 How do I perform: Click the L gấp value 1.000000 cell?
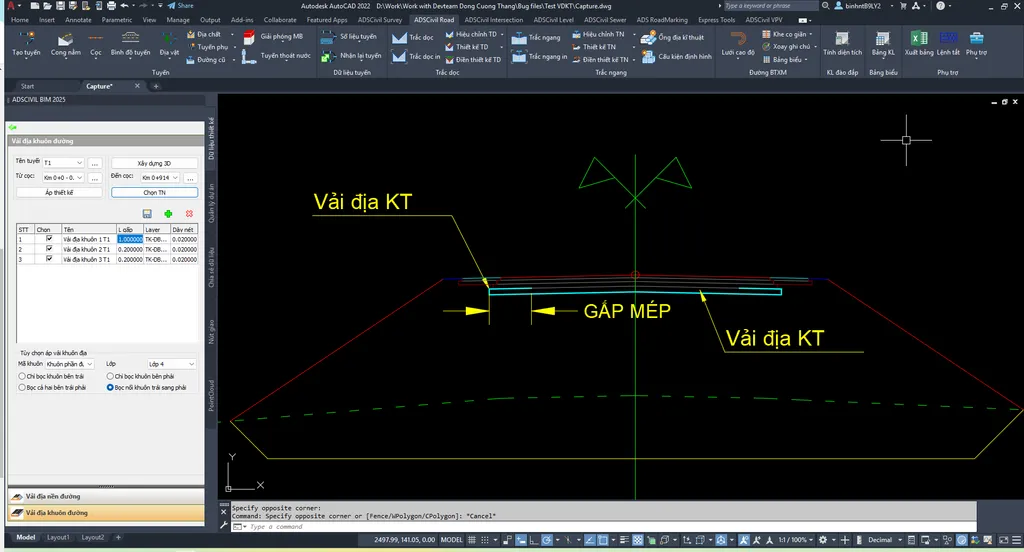[130, 239]
